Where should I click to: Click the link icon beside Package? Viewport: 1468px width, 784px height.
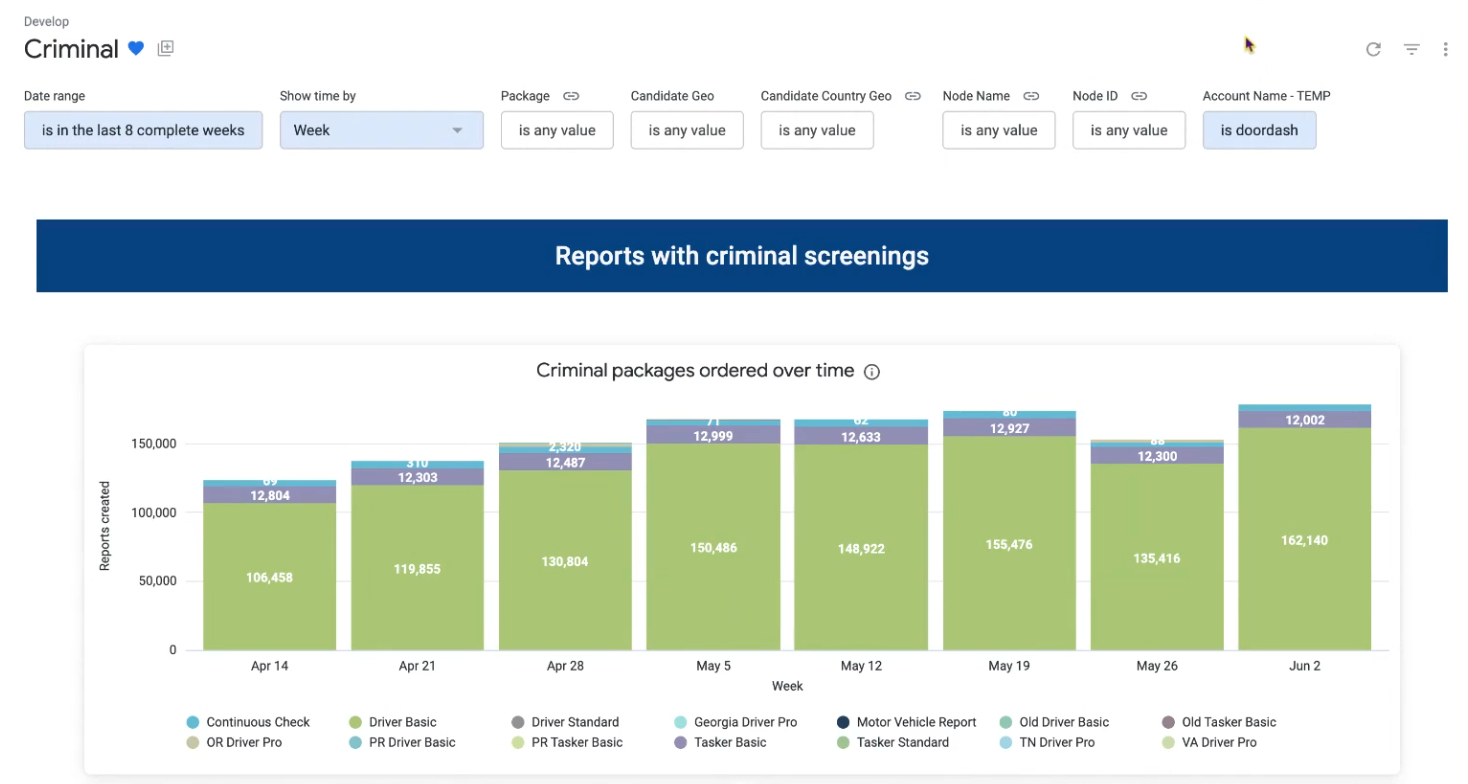point(571,96)
